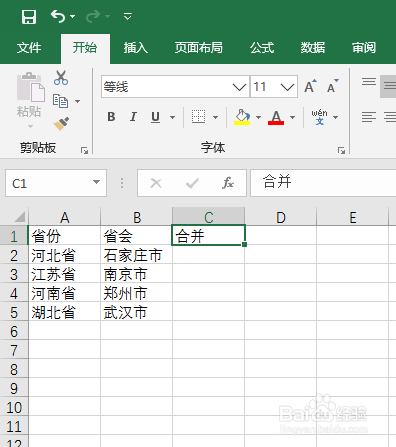Image resolution: width=396 pixels, height=447 pixels.
Task: Click the top align icon
Action: 369,82
